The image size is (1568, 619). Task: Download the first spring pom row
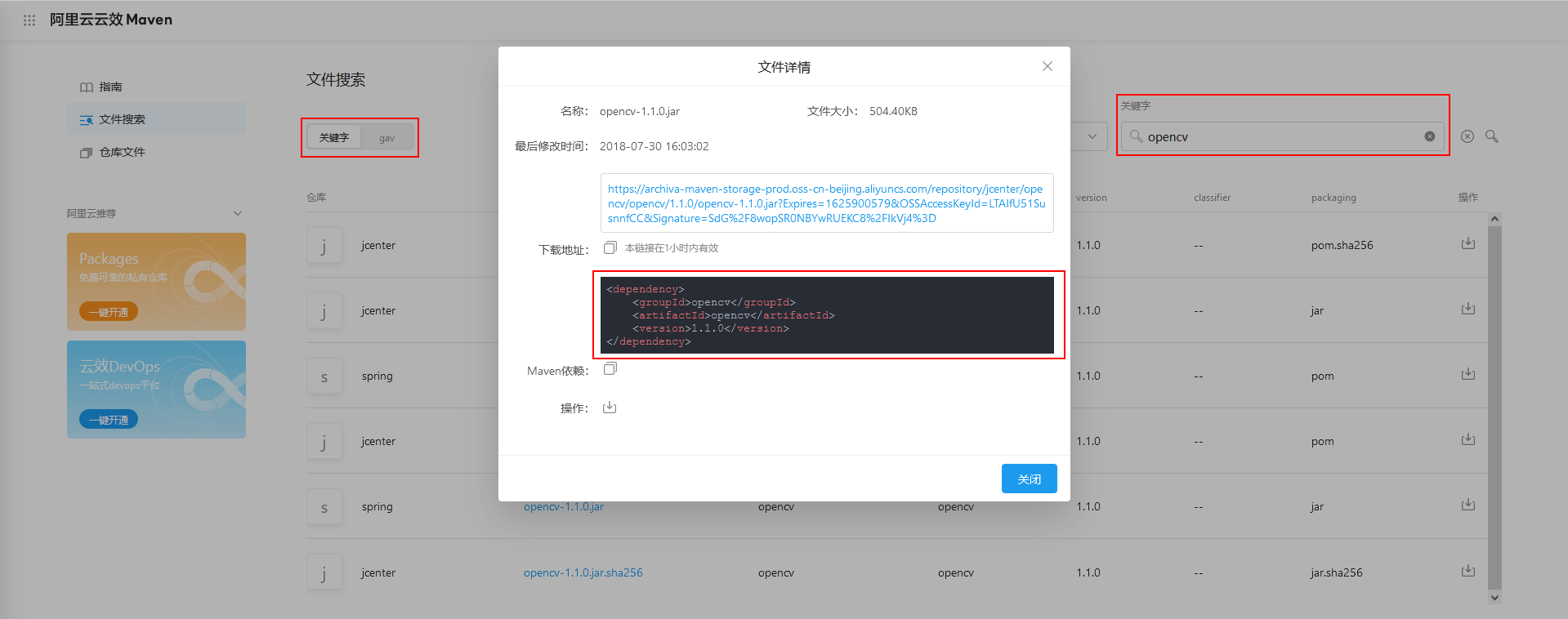[x=1467, y=374]
